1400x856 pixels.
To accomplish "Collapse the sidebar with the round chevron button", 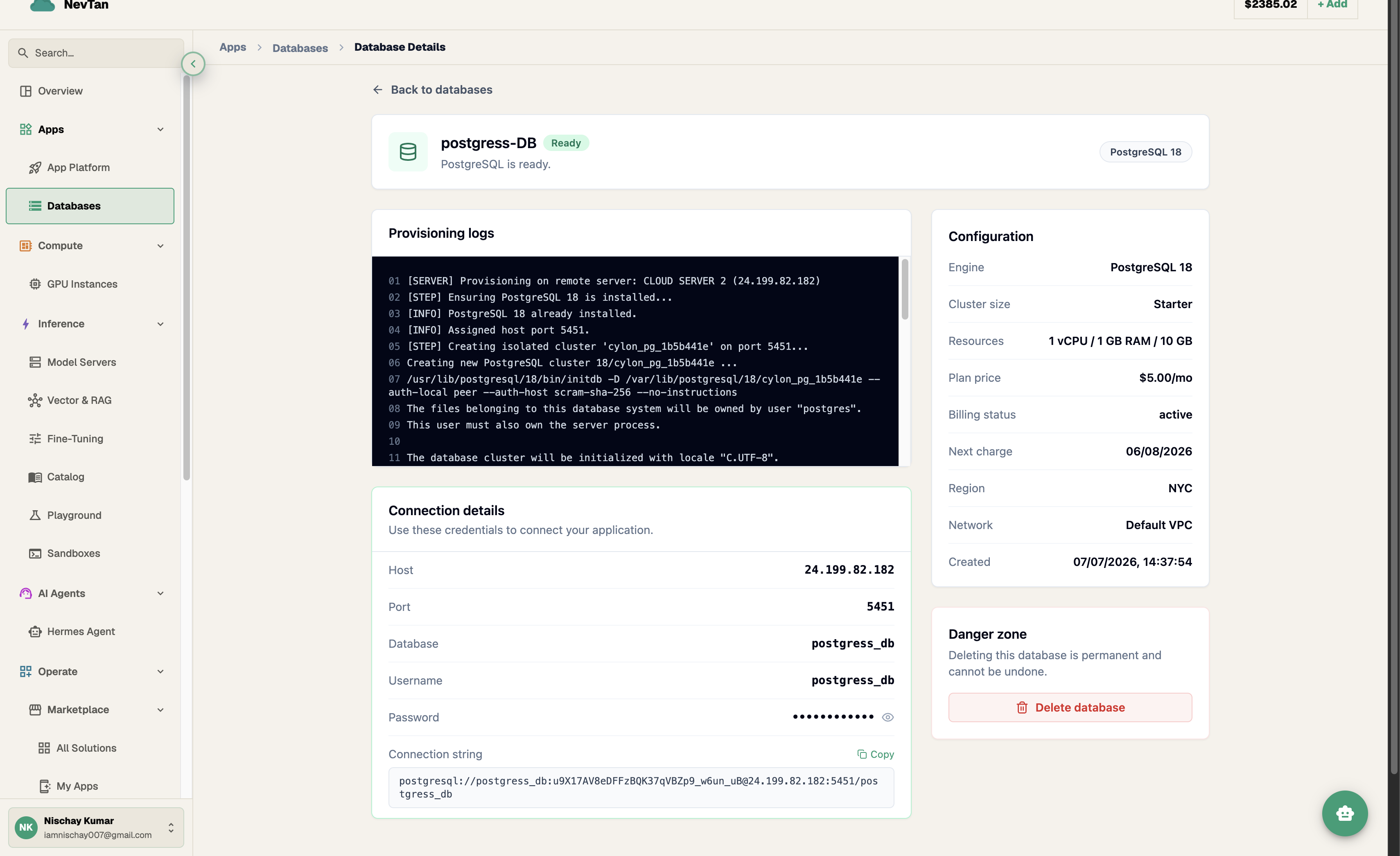I will coord(193,63).
